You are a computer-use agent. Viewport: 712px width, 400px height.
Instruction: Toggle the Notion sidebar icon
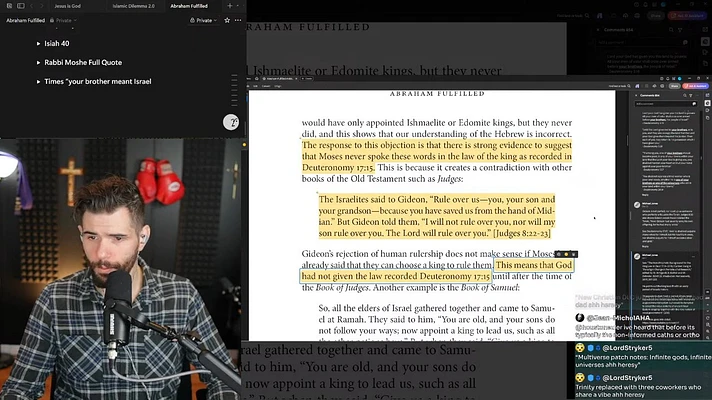click(9, 6)
